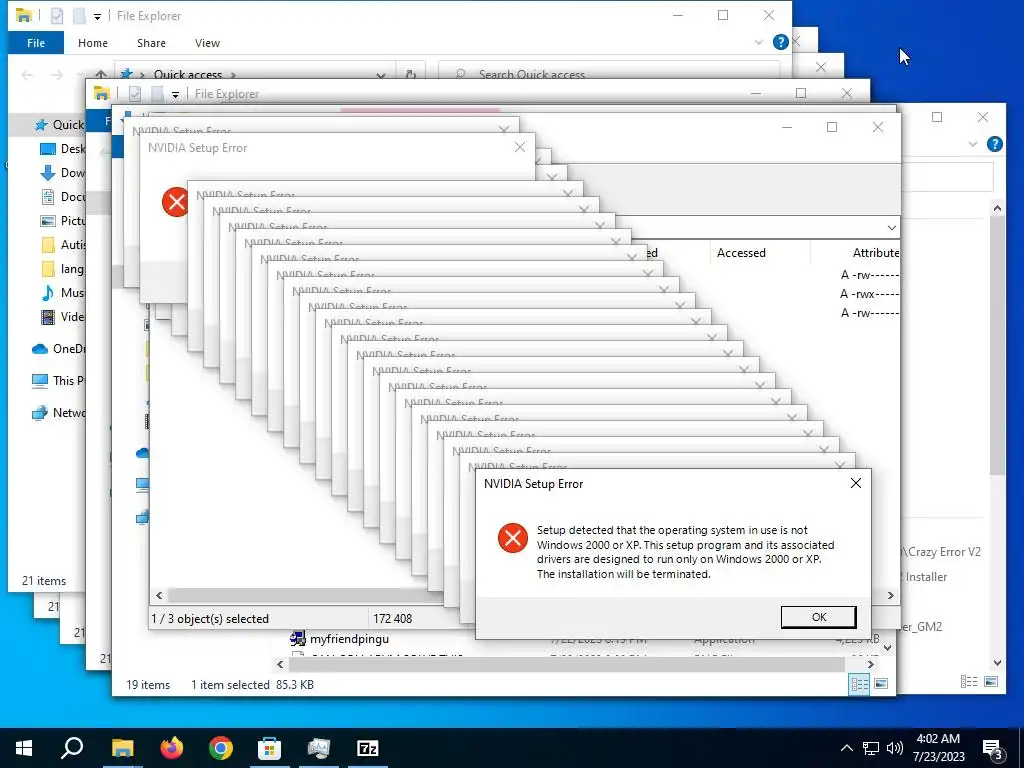Open the notification center
The image size is (1024, 768).
[x=993, y=749]
